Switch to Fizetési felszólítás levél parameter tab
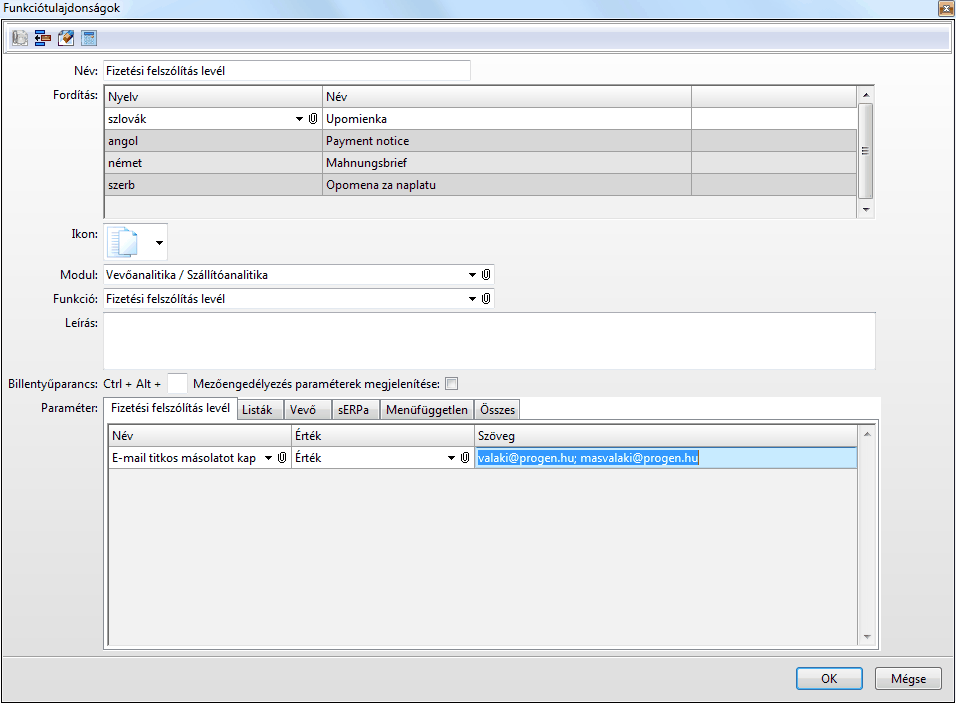 coord(170,408)
